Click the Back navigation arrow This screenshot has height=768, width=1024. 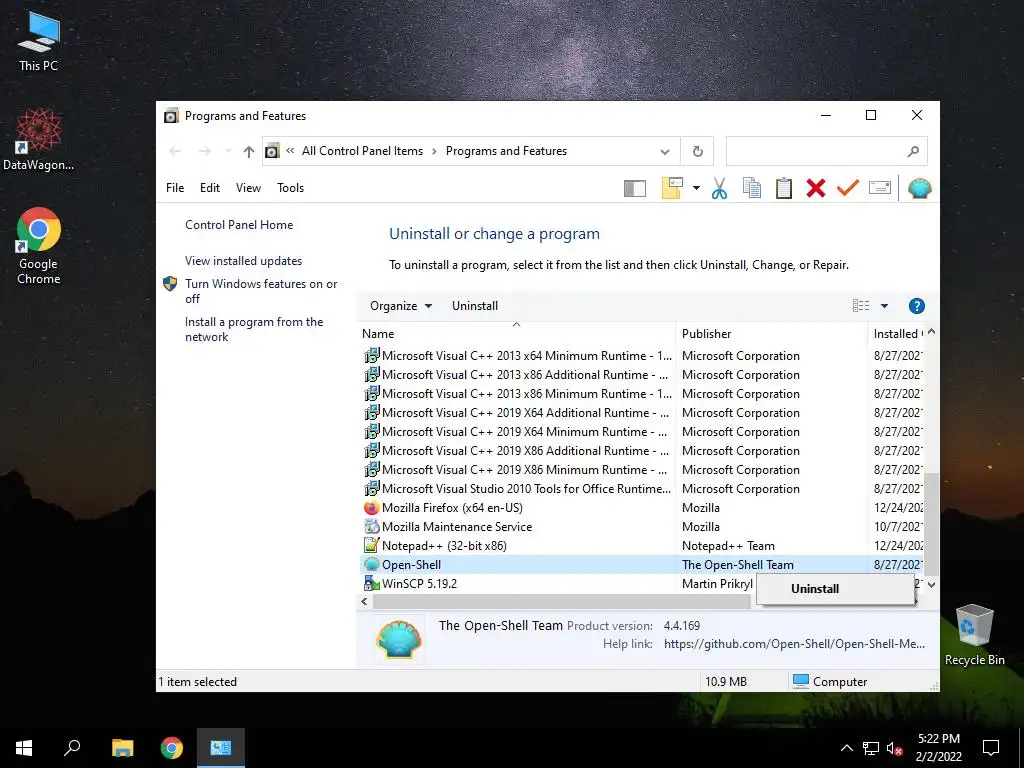click(175, 152)
